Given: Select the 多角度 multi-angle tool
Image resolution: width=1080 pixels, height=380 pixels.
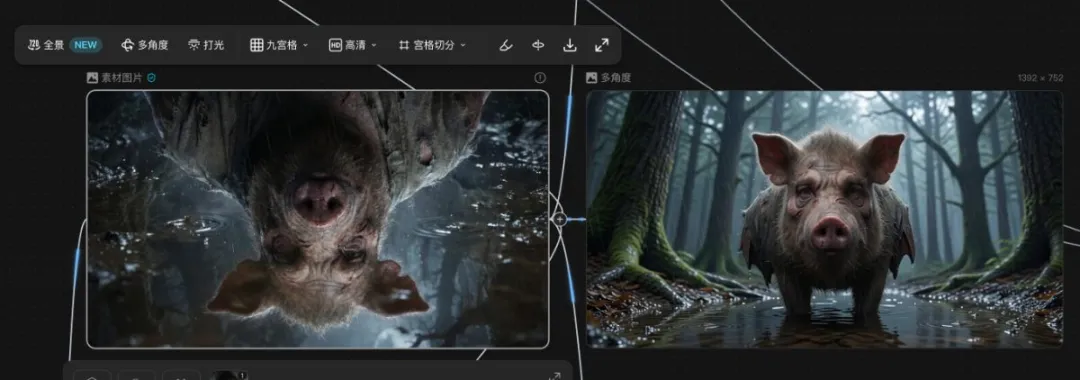Looking at the screenshot, I should (145, 45).
